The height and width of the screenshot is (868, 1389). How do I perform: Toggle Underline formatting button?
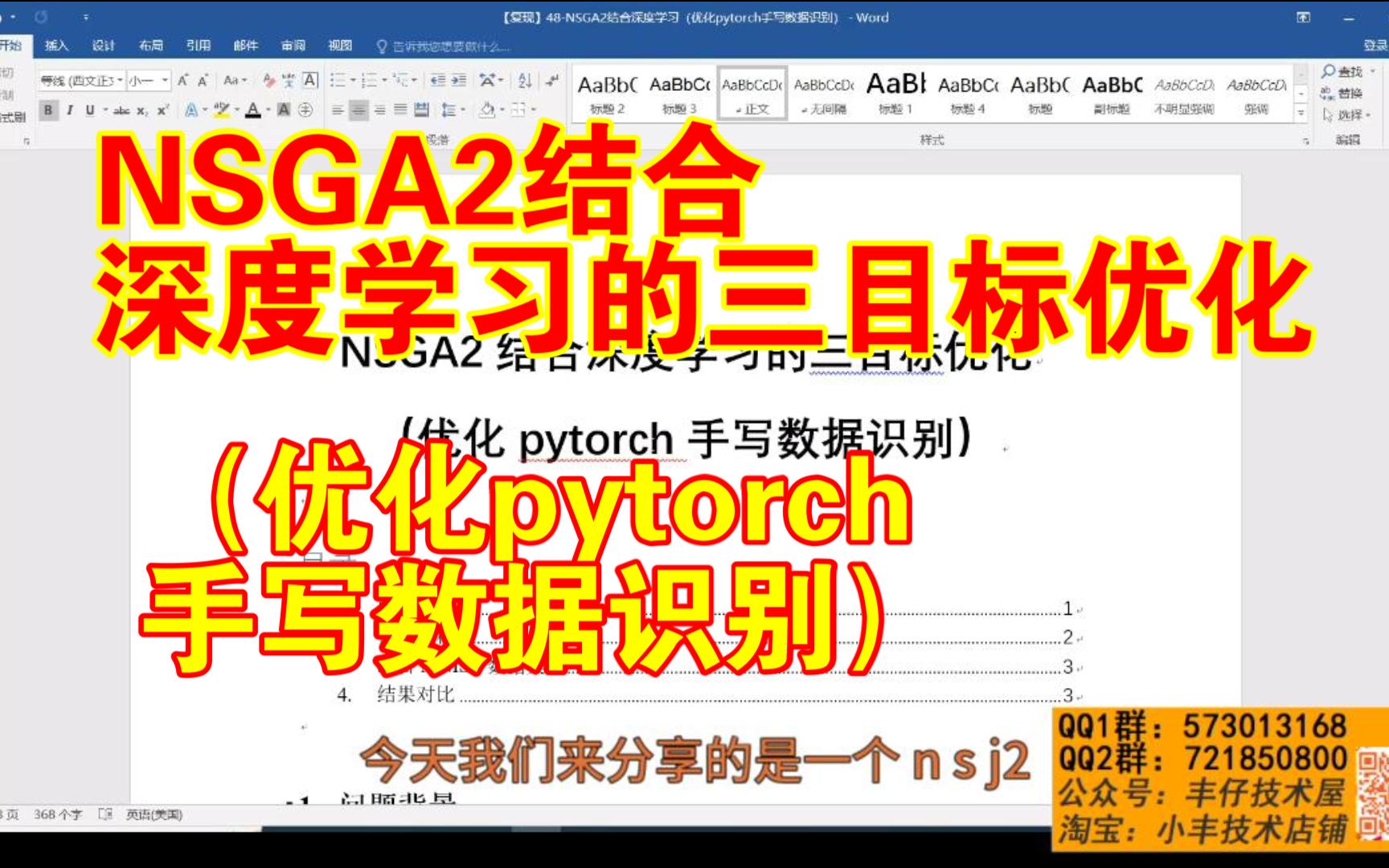pyautogui.click(x=89, y=110)
